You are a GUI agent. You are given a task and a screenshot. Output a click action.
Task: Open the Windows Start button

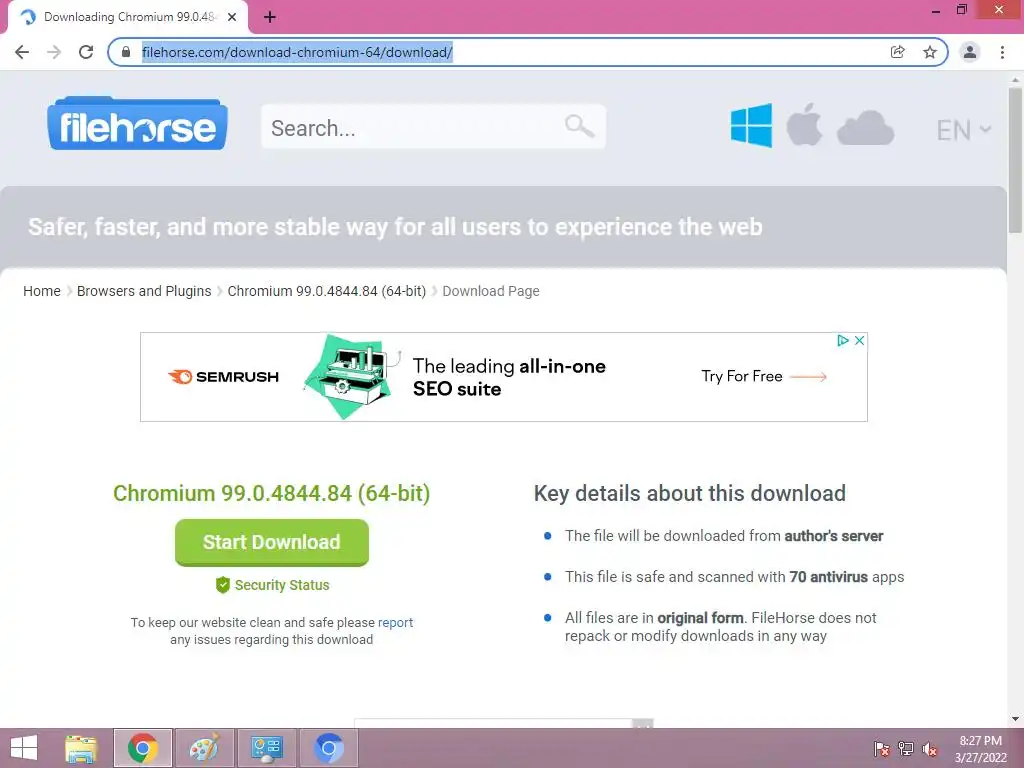point(24,748)
